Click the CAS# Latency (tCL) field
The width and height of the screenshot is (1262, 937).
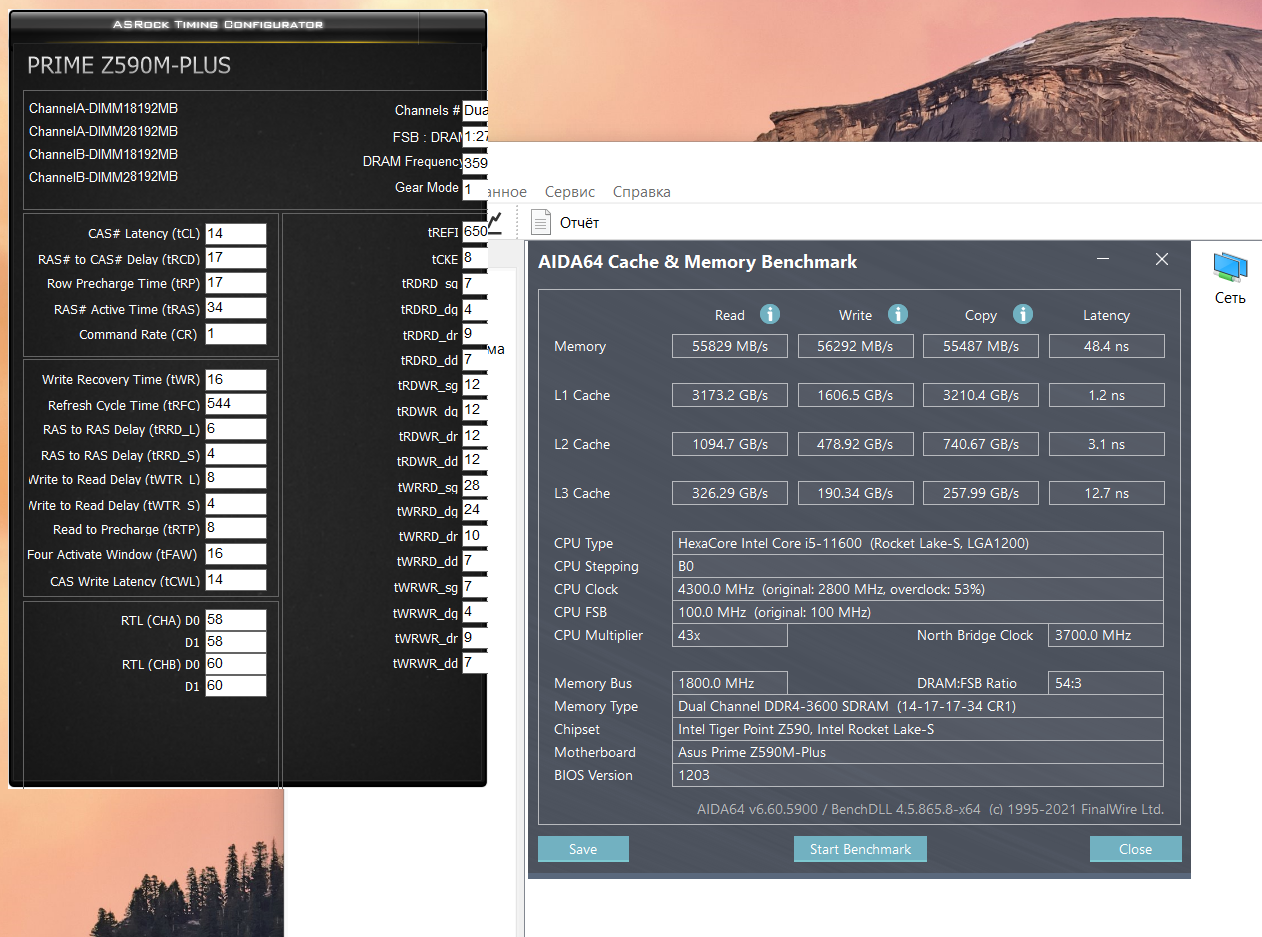(236, 233)
